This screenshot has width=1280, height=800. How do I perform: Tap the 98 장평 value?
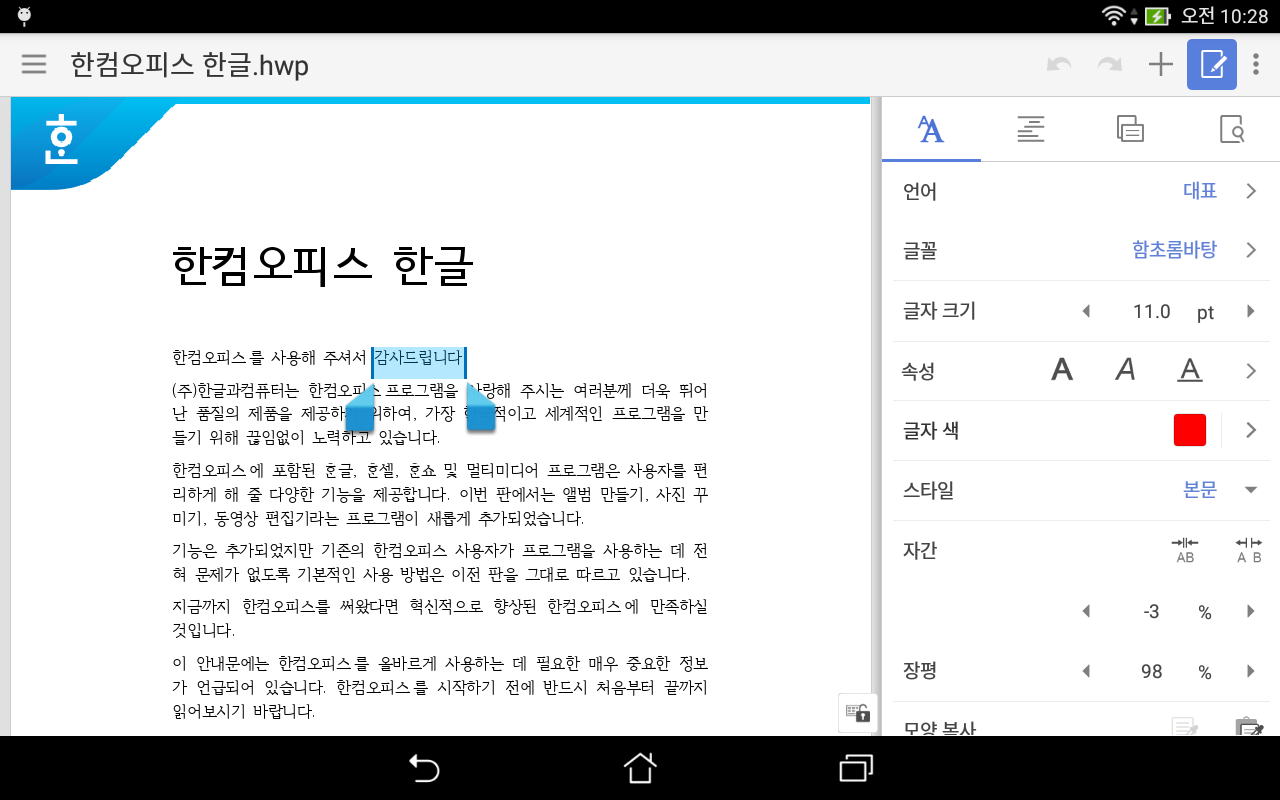click(1151, 671)
